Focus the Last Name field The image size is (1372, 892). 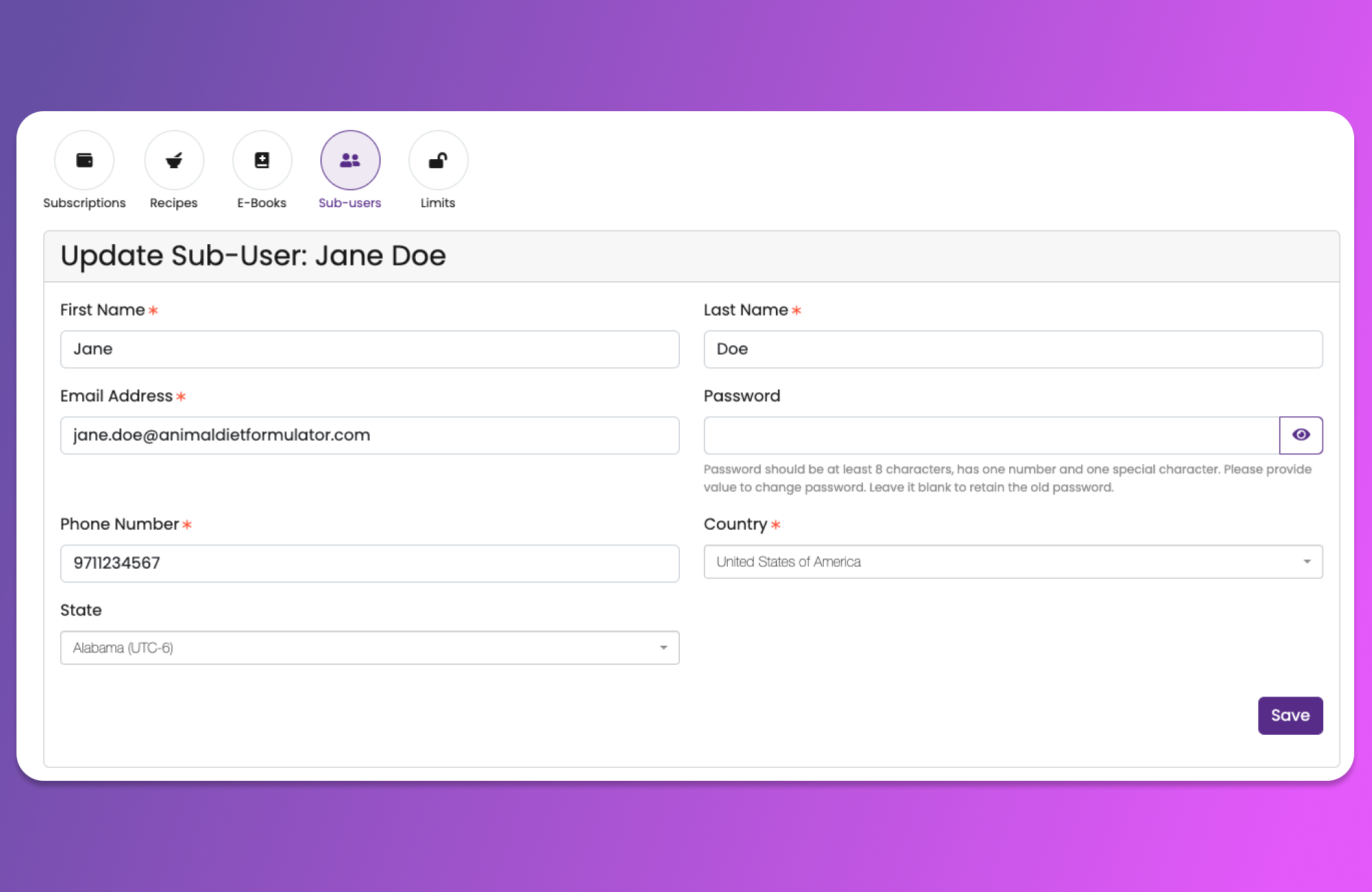pyautogui.click(x=1013, y=349)
